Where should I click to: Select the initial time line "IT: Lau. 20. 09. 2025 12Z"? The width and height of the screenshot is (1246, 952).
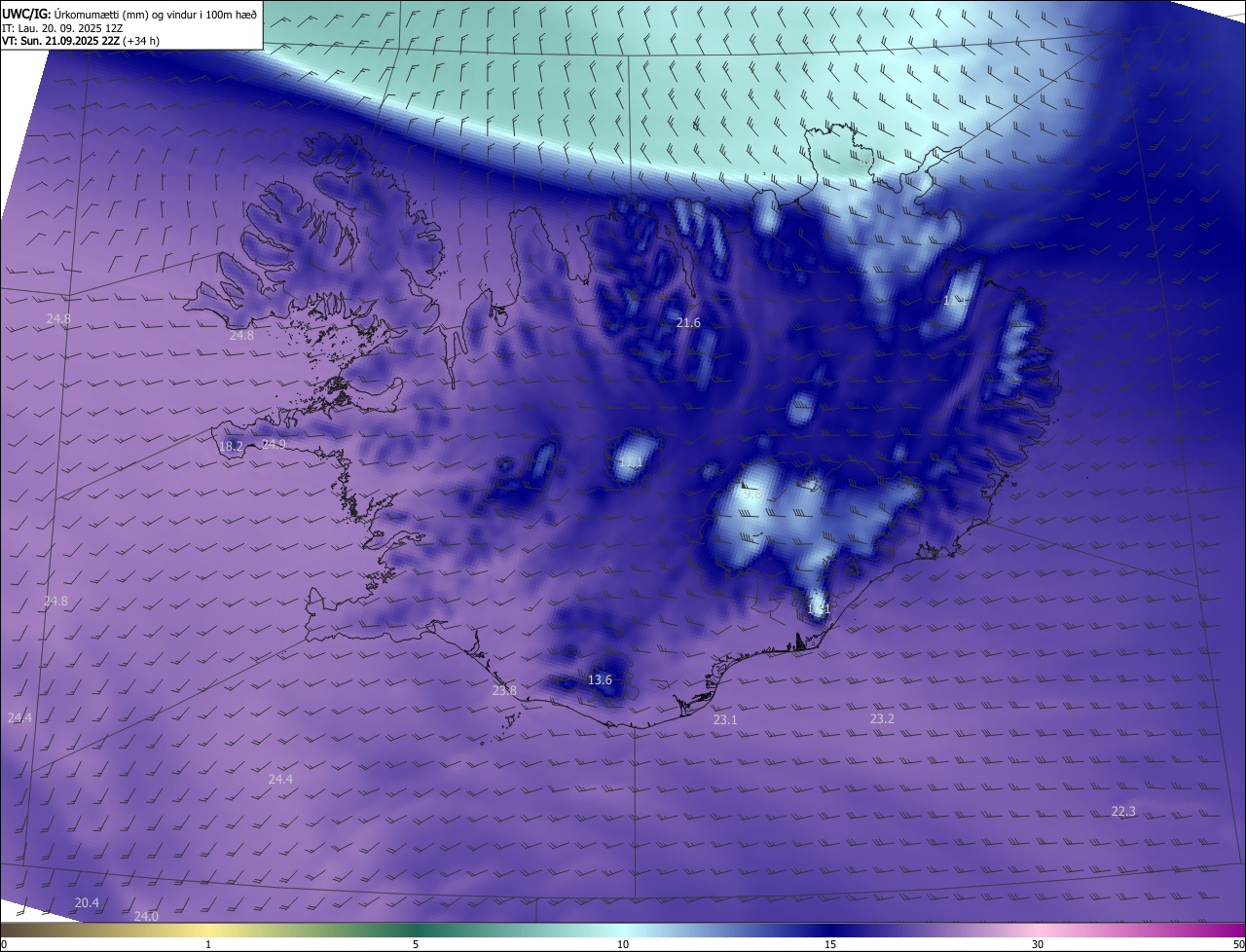pos(62,27)
